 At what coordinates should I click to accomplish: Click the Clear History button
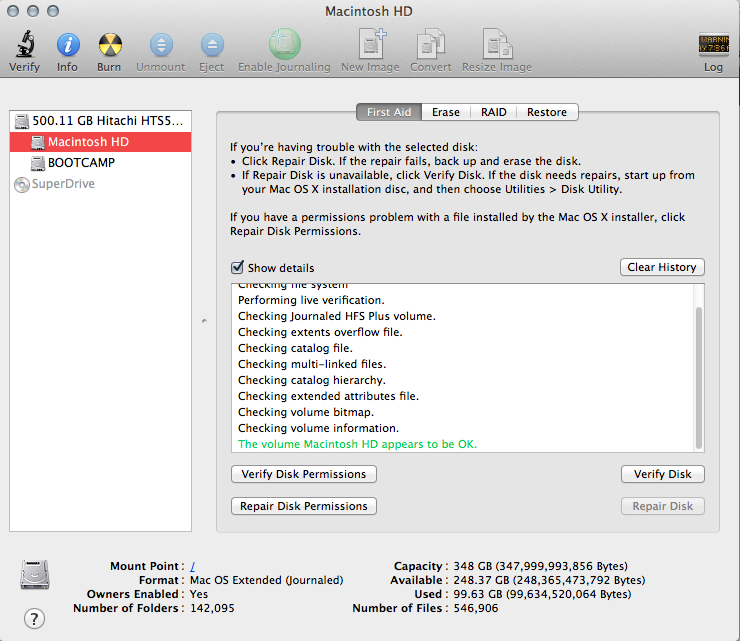pos(662,267)
